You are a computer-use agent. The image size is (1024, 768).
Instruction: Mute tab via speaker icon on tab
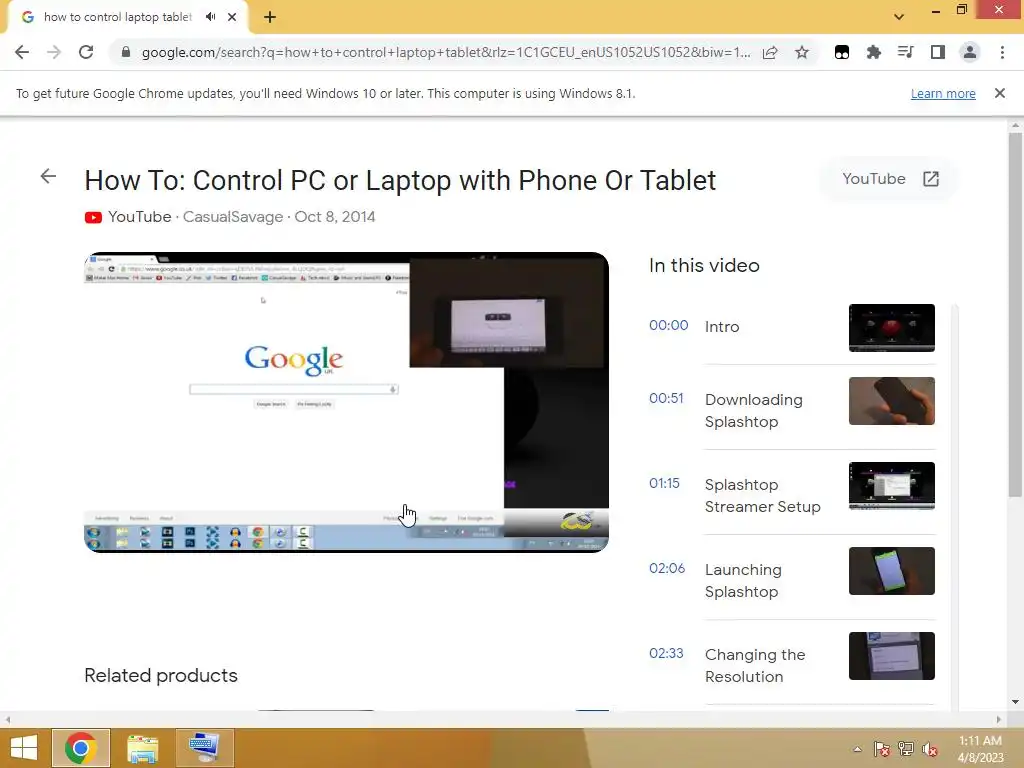[210, 17]
